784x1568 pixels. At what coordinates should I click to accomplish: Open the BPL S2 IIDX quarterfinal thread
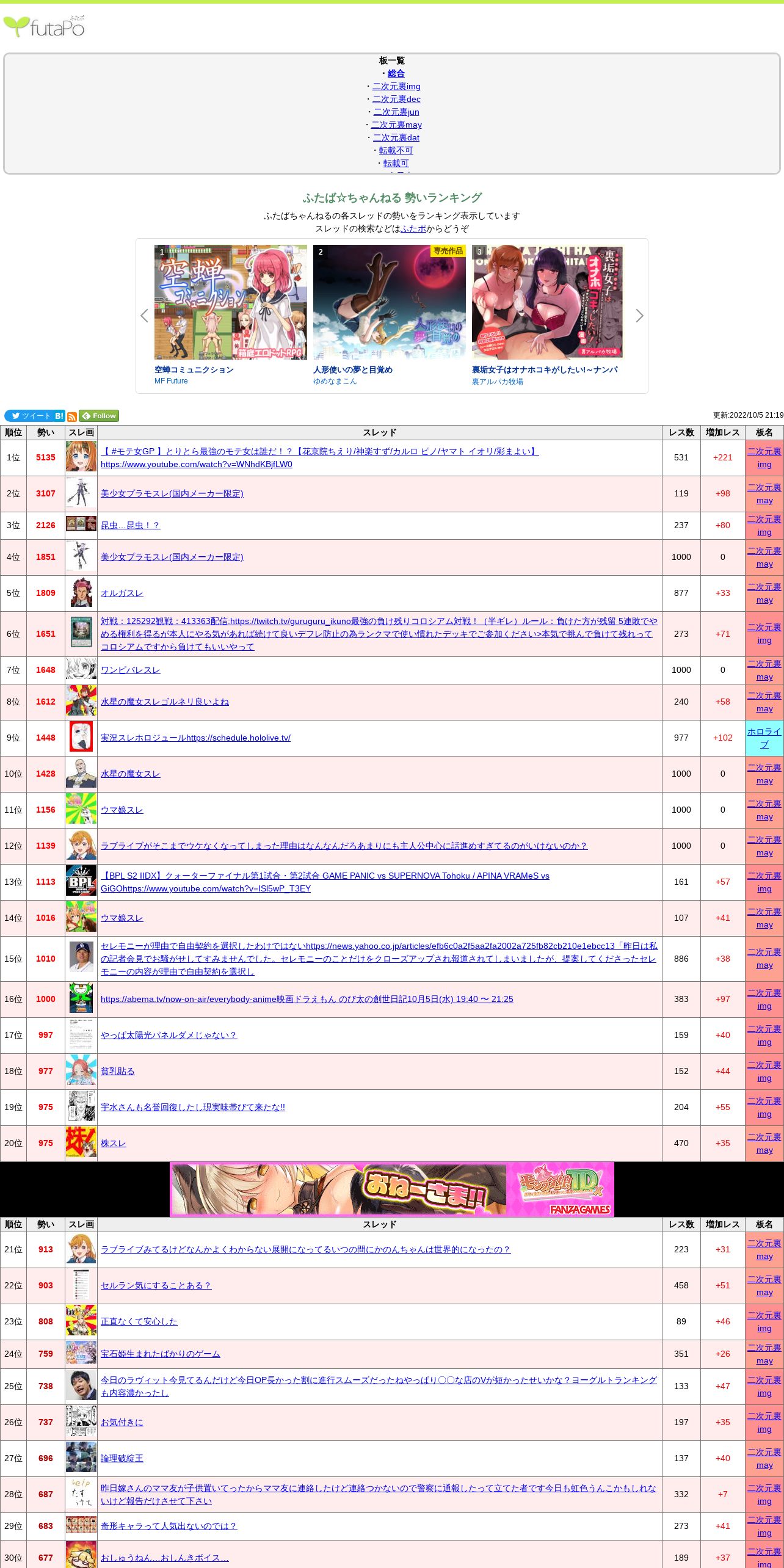pyautogui.click(x=325, y=882)
